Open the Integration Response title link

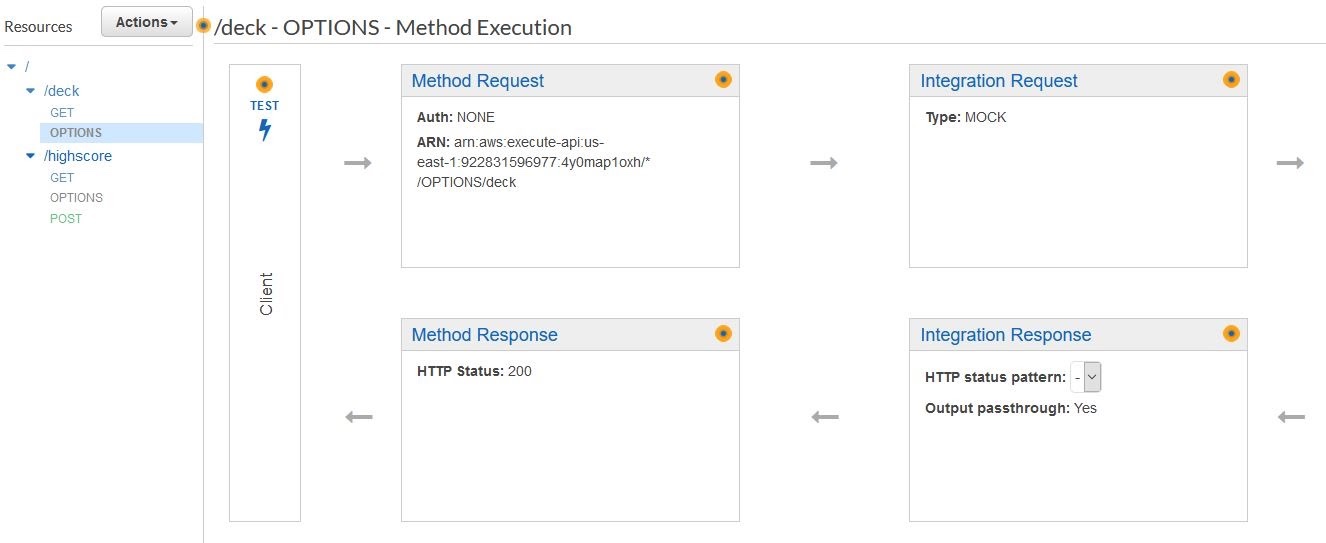pos(1005,335)
